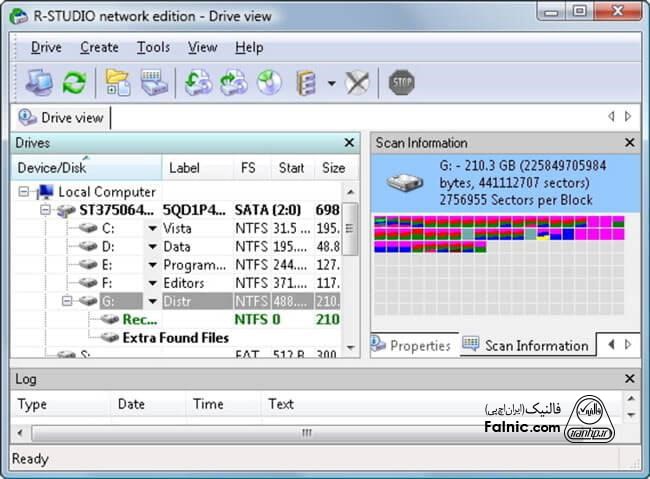Open the dropdown arrow beside C: drive
Image resolution: width=650 pixels, height=479 pixels.
[152, 229]
